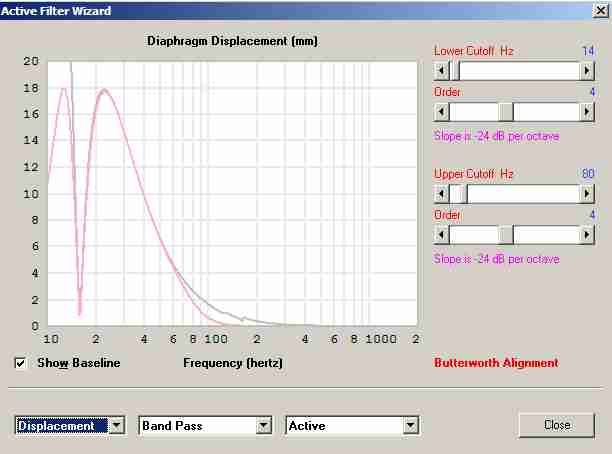Increase upper filter Order with right arrow
The height and width of the screenshot is (454, 612).
click(x=587, y=235)
